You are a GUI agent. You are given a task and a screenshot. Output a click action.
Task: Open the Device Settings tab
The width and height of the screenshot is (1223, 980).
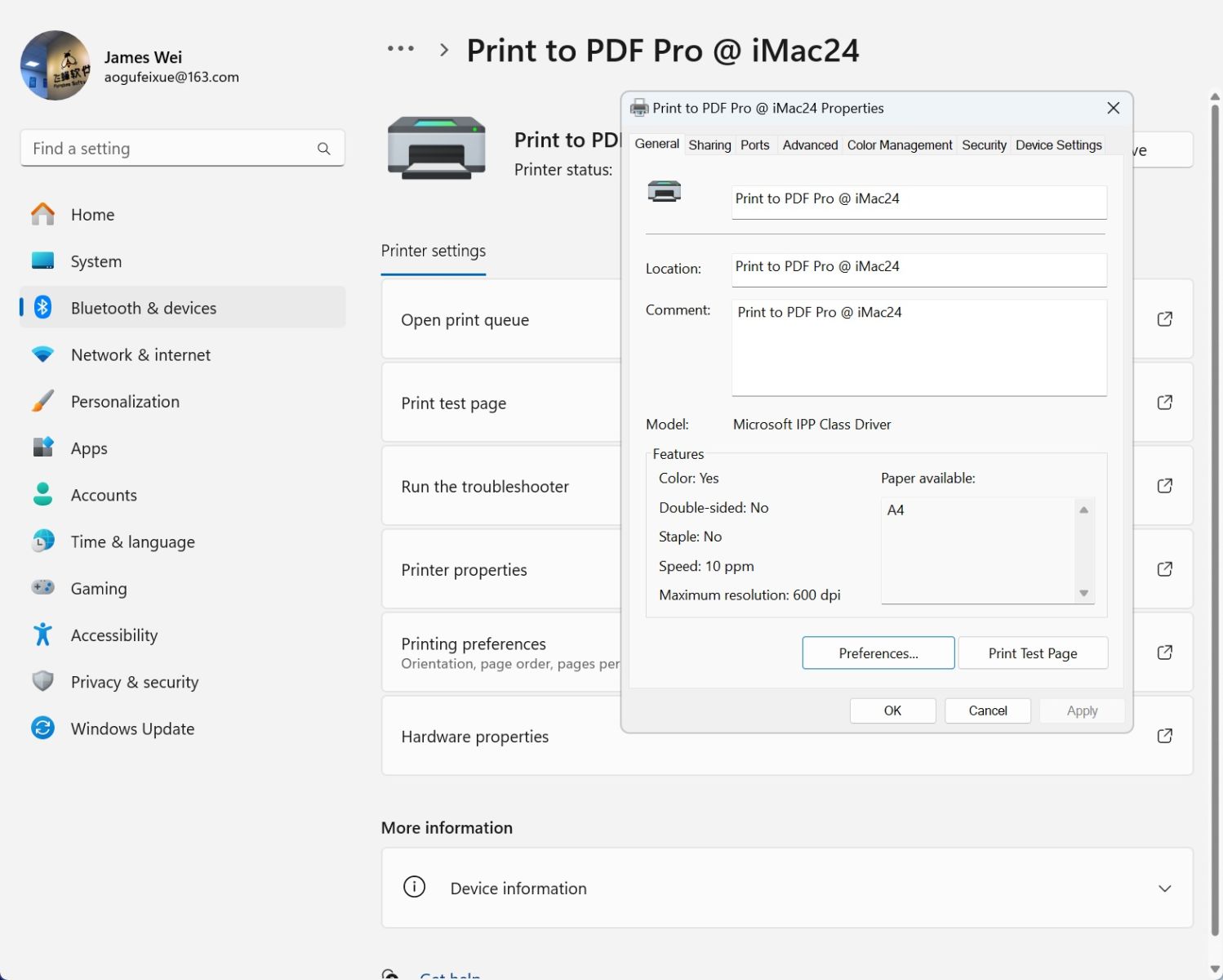click(1059, 145)
